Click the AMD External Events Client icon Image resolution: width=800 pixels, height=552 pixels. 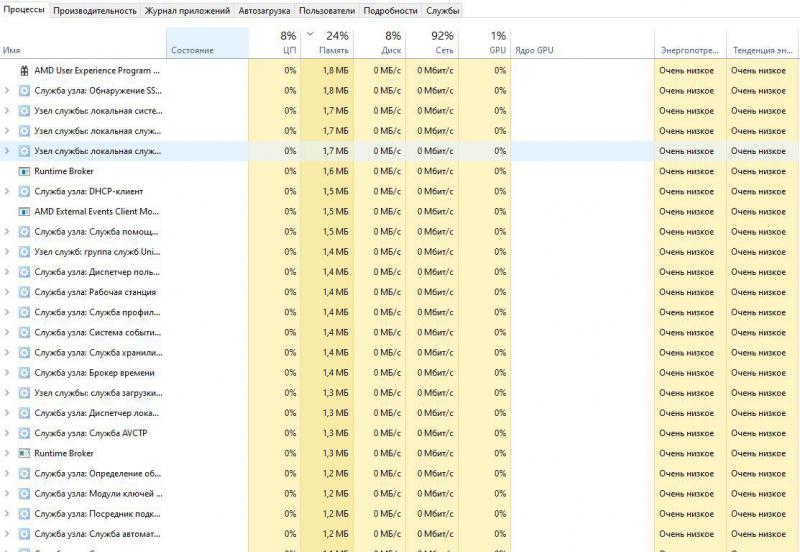[x=25, y=212]
